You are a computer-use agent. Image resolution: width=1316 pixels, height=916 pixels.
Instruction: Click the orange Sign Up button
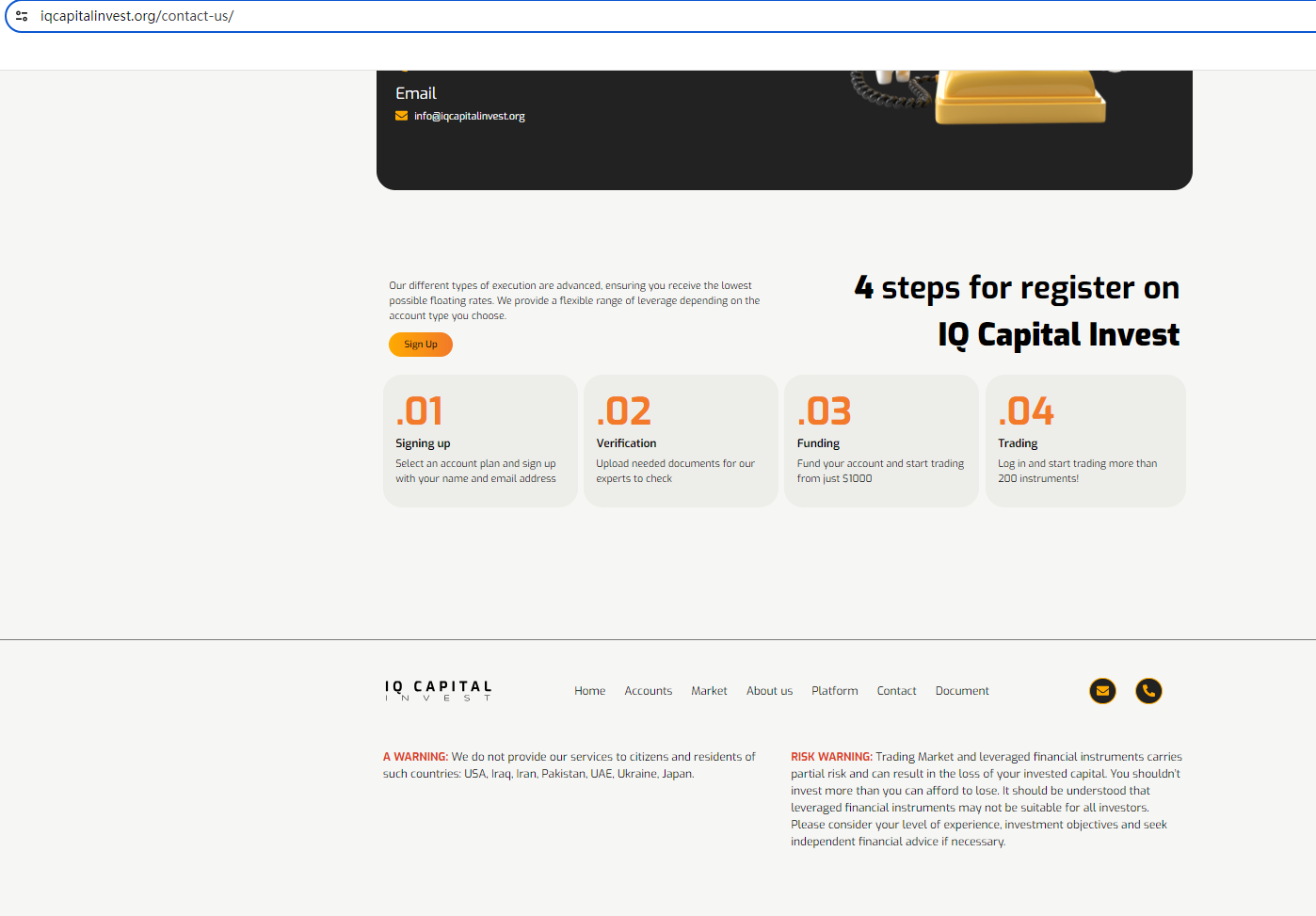pos(421,345)
